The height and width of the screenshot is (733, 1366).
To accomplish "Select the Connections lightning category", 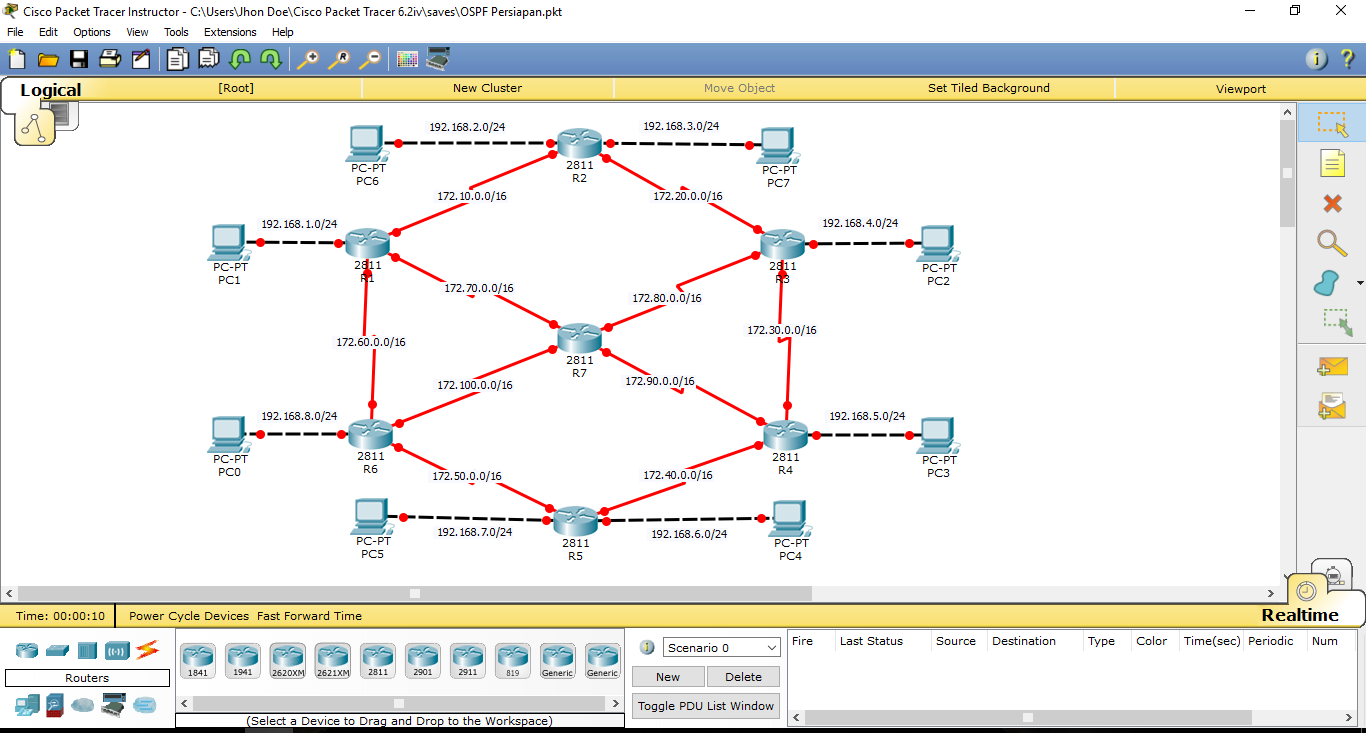I will click(145, 650).
